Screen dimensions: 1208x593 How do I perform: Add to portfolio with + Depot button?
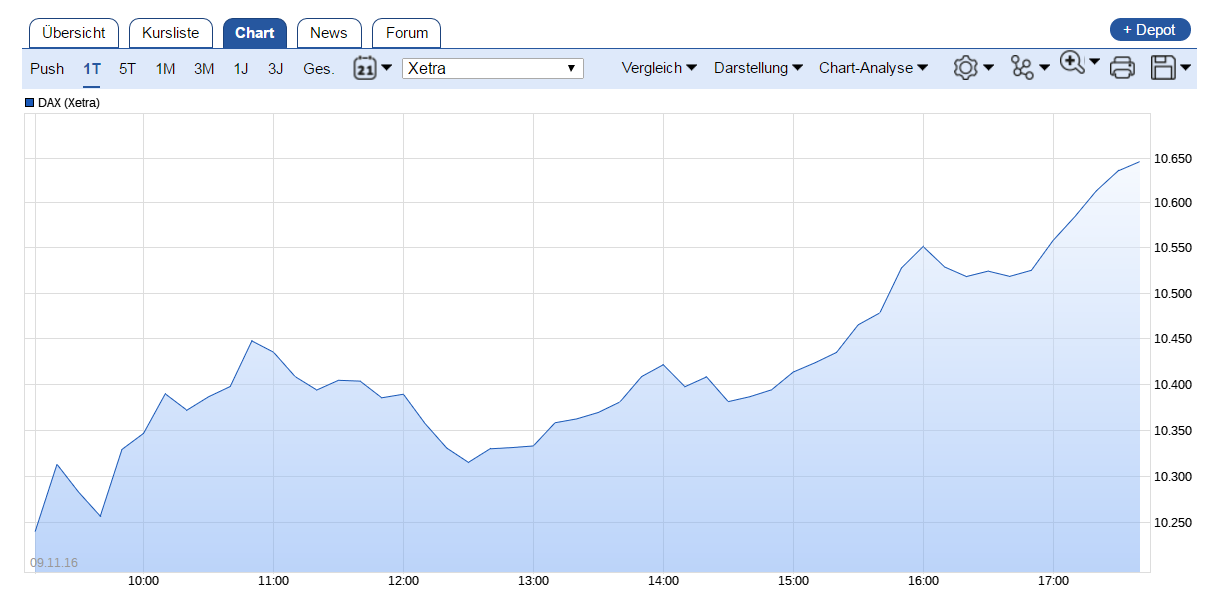click(1150, 30)
